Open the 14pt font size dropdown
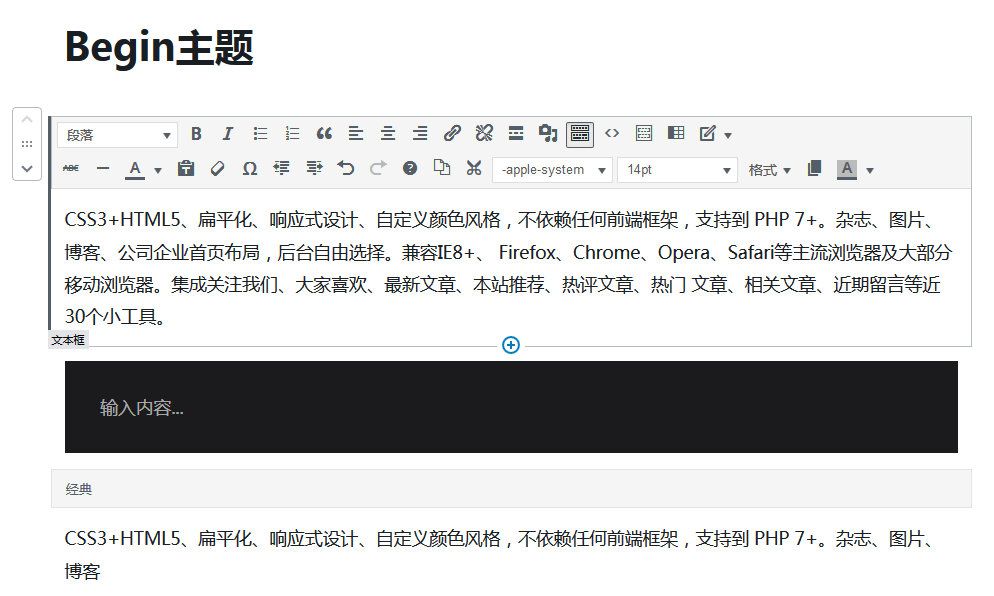994x596 pixels. pyautogui.click(x=677, y=169)
